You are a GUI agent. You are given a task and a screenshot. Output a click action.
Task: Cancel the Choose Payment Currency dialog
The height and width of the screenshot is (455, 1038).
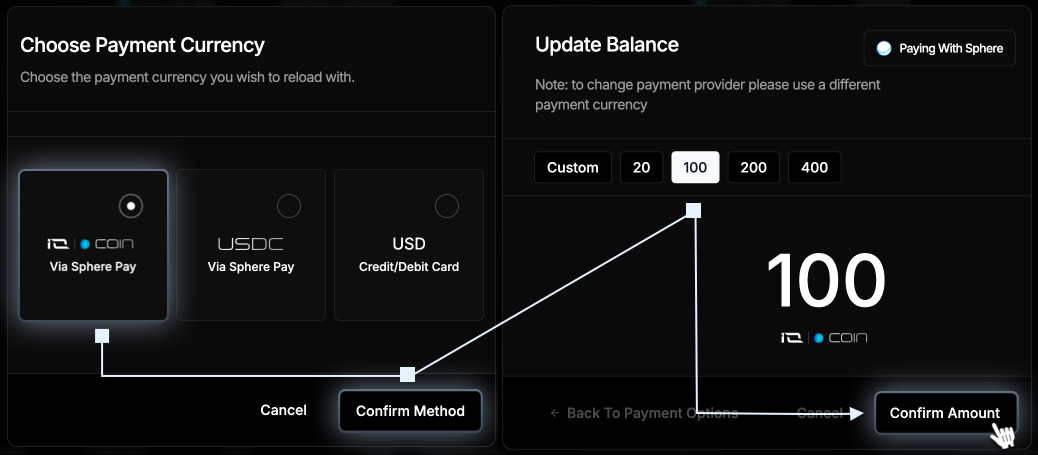click(x=283, y=411)
